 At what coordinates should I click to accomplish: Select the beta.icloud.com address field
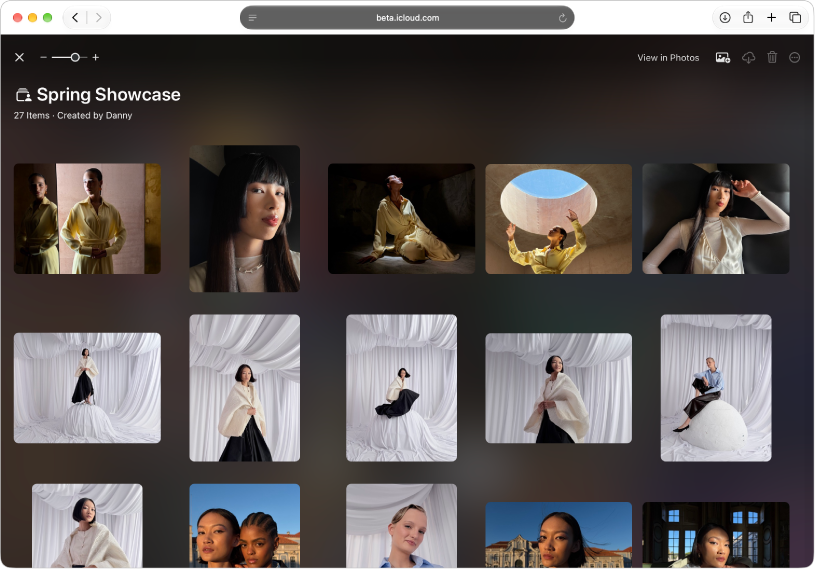point(407,18)
